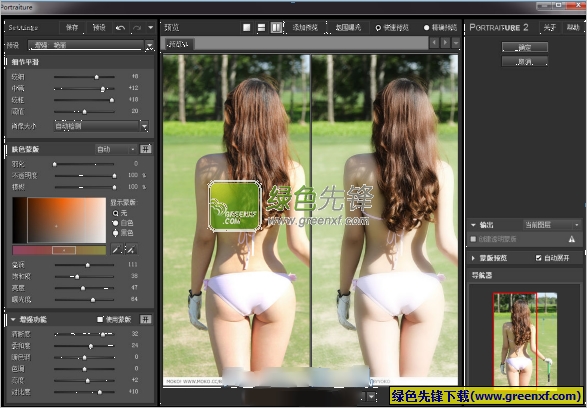Select the fast preview radio option
Screen dimensions: 587x408
[x=378, y=28]
